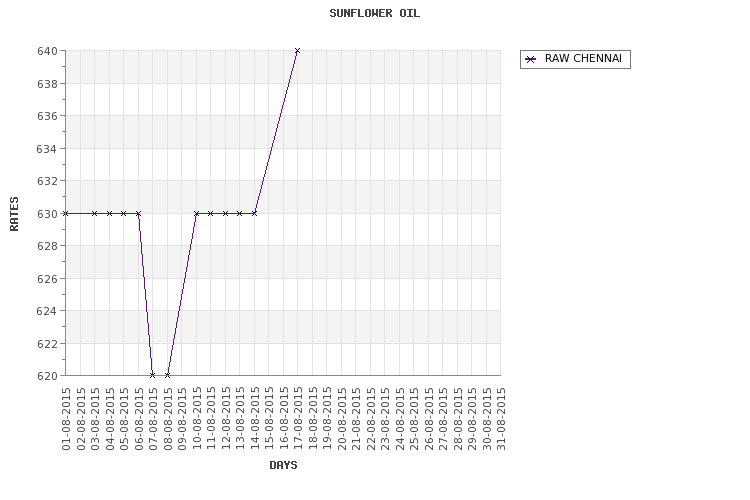Select the 03-08-2015 data marker
This screenshot has height=500, width=750.
(95, 213)
